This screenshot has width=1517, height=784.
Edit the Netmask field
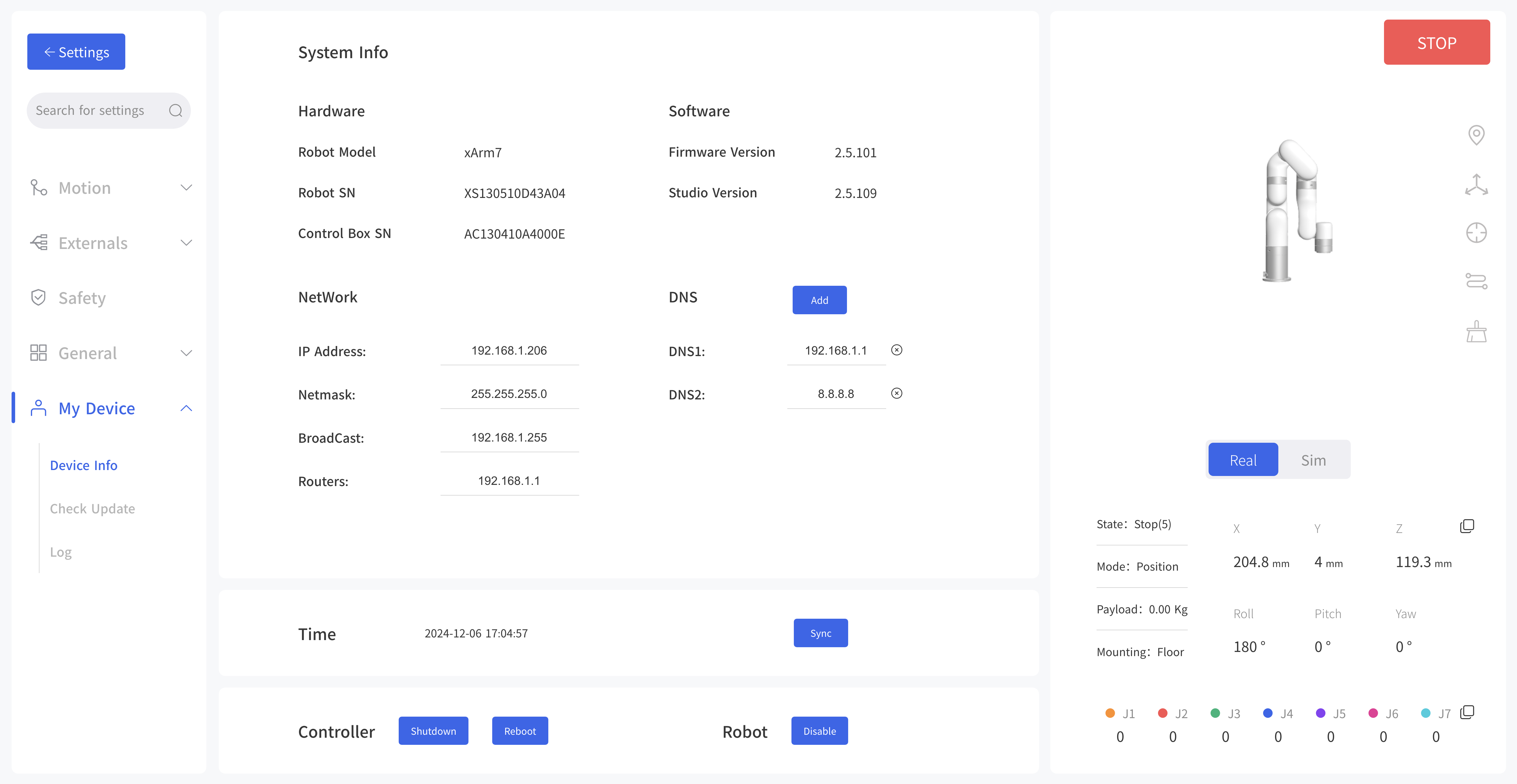coord(509,394)
